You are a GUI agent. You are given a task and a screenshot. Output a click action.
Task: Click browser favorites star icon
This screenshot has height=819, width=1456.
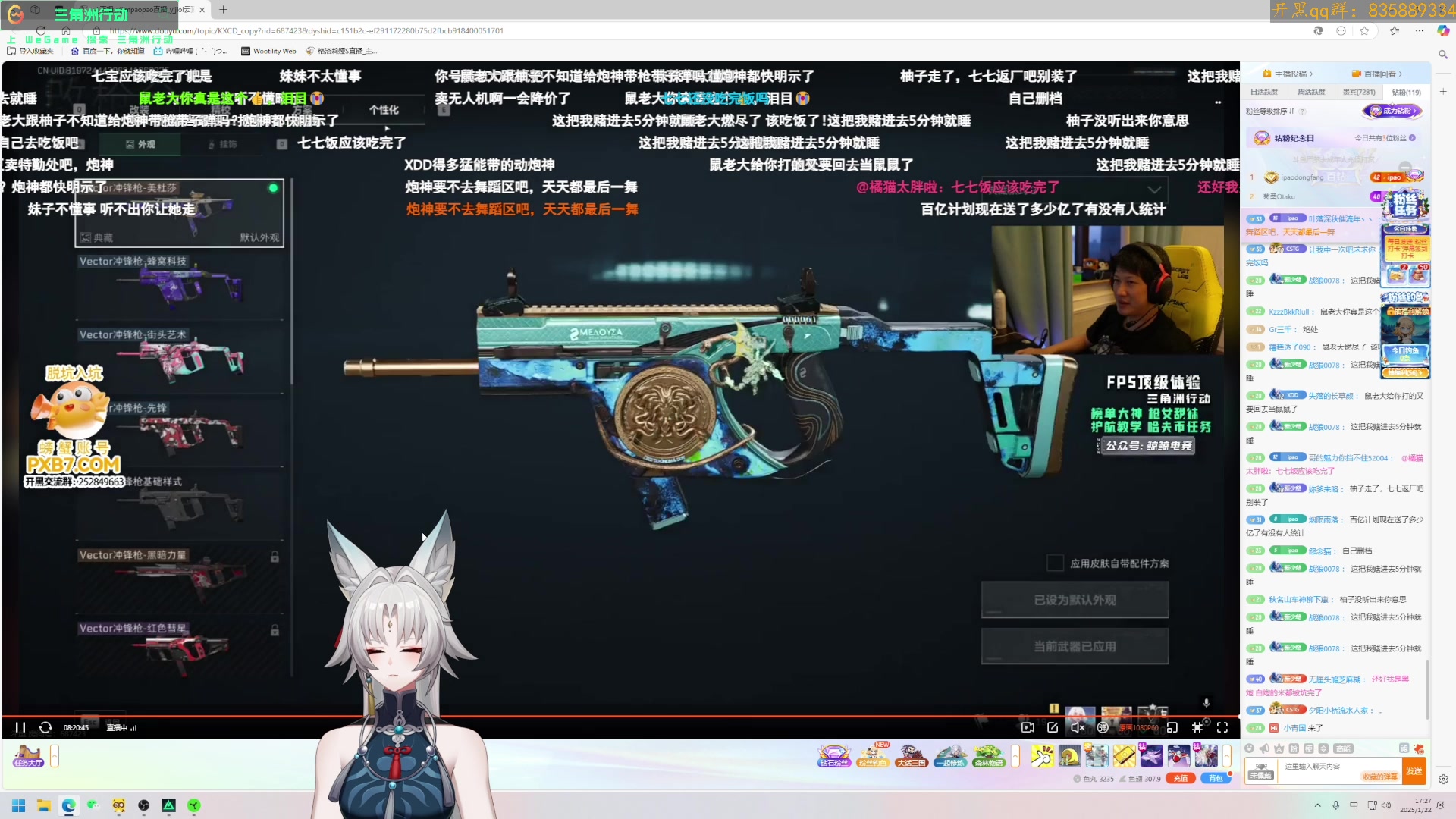(x=1365, y=31)
